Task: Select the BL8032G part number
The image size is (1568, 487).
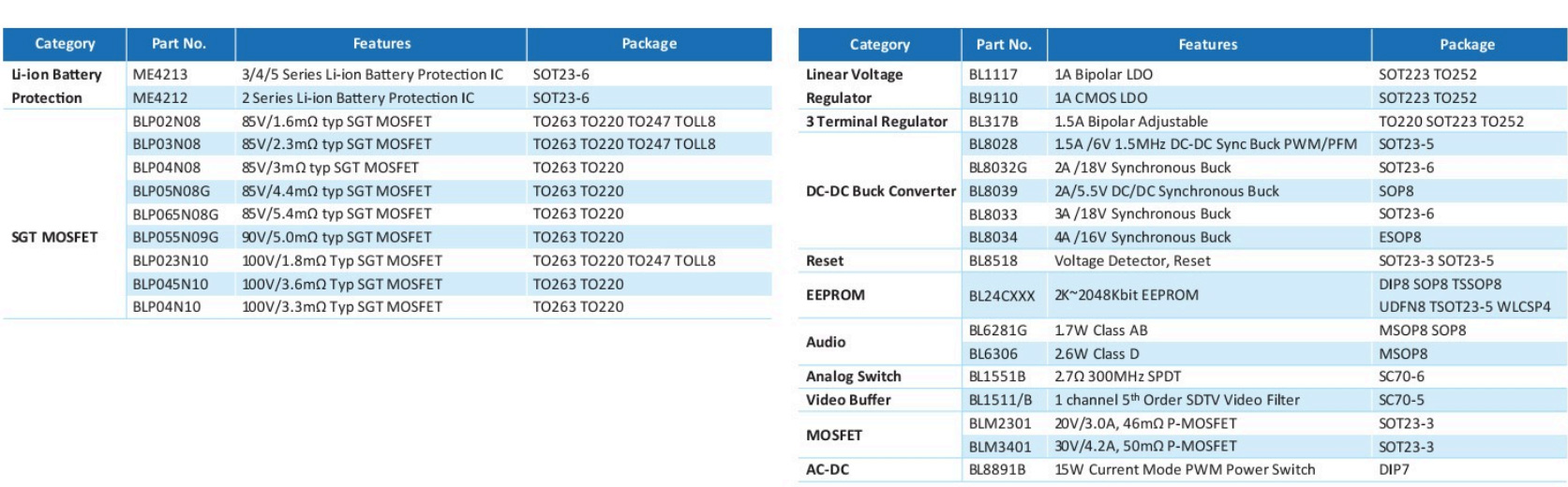Action: (998, 167)
